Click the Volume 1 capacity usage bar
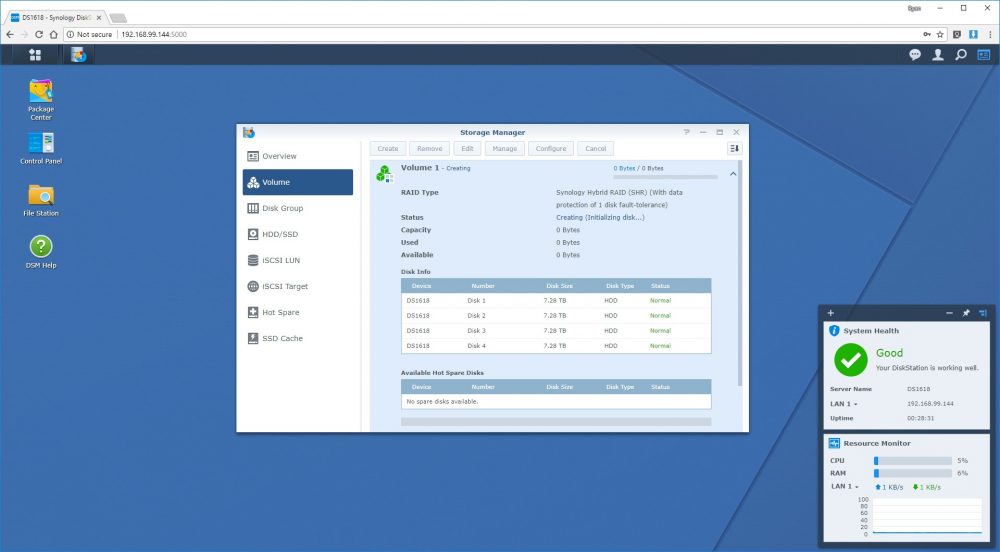 point(665,177)
